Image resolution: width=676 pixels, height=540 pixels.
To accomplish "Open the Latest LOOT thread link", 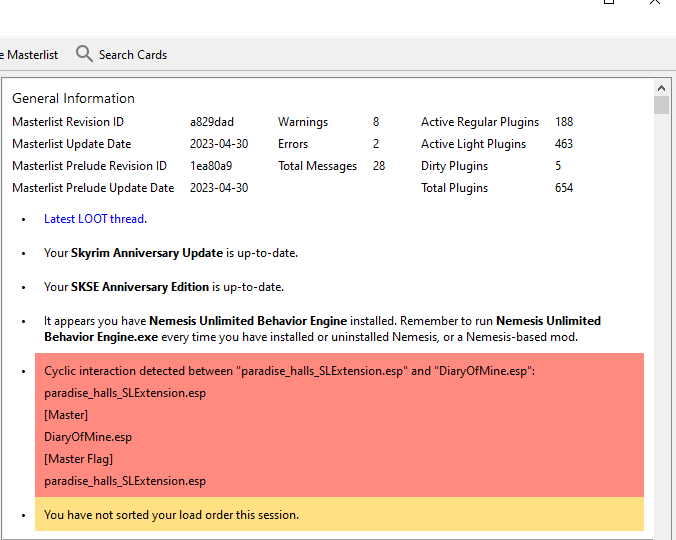I will pos(94,219).
